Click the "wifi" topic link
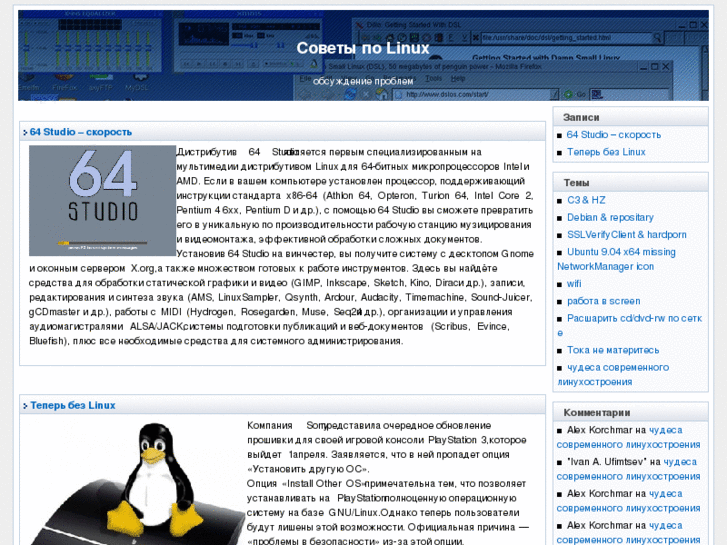The height and width of the screenshot is (545, 727). tap(575, 284)
